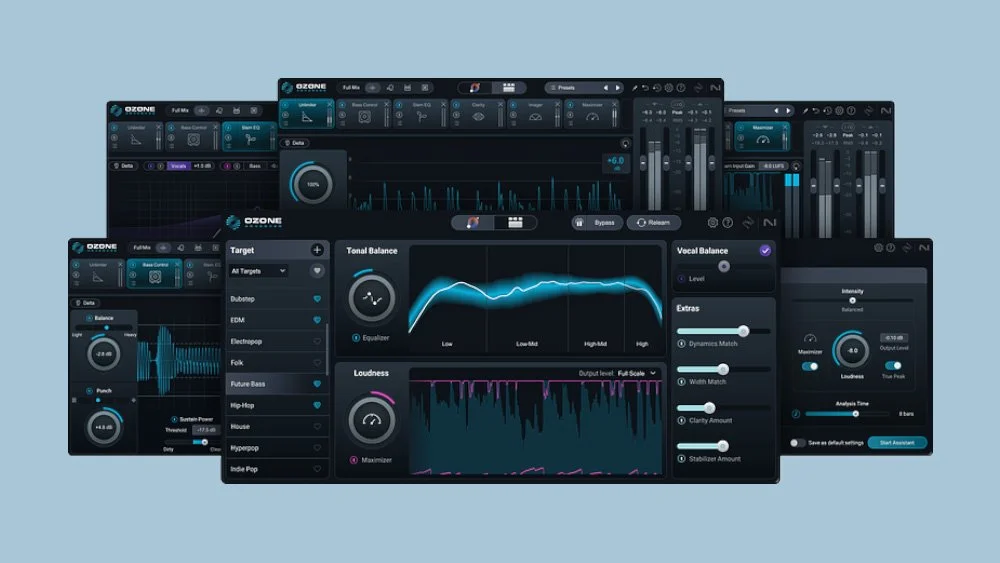Favorite the Electropop target heart
1000x563 pixels.
pyautogui.click(x=317, y=342)
